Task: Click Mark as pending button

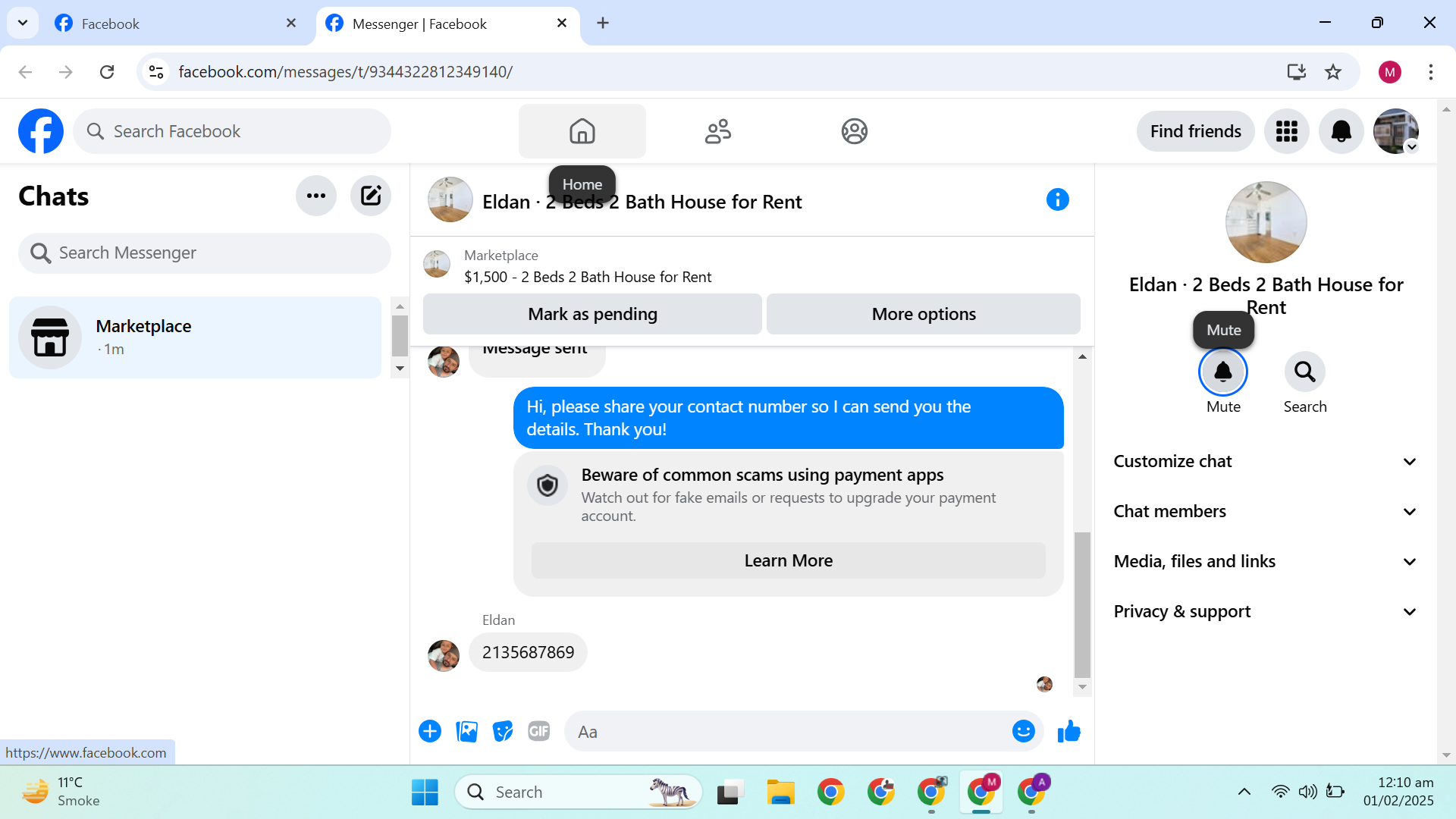Action: coord(592,314)
